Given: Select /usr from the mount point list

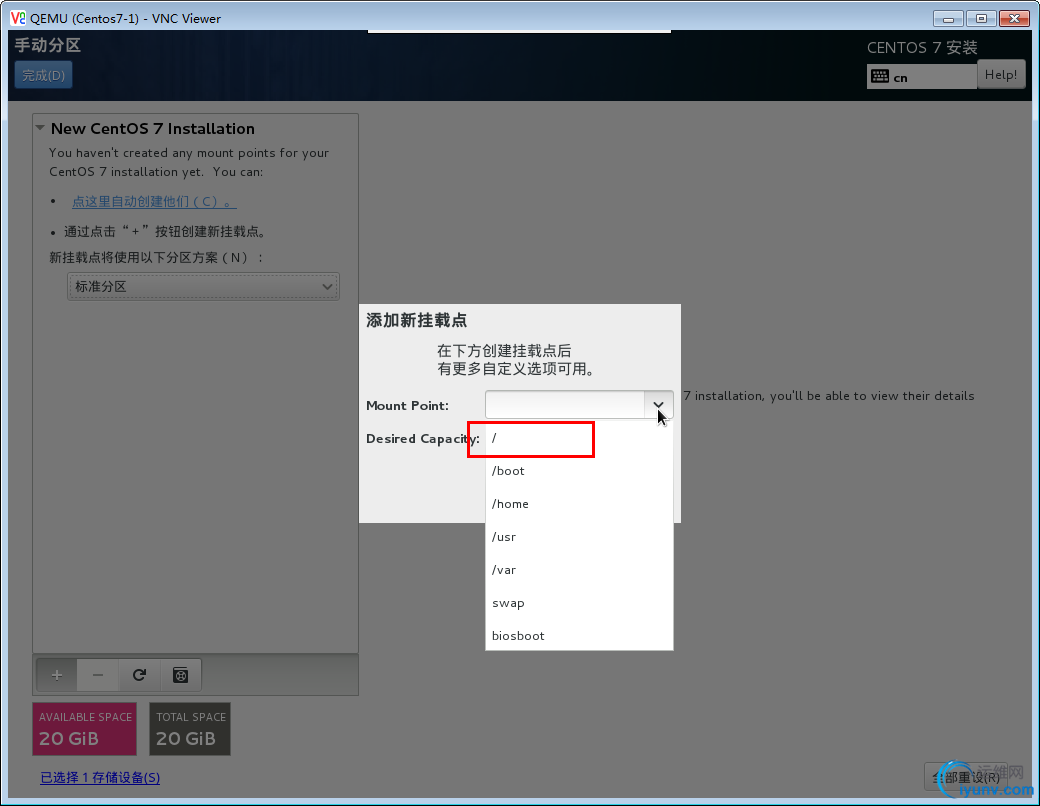Looking at the screenshot, I should (x=579, y=537).
